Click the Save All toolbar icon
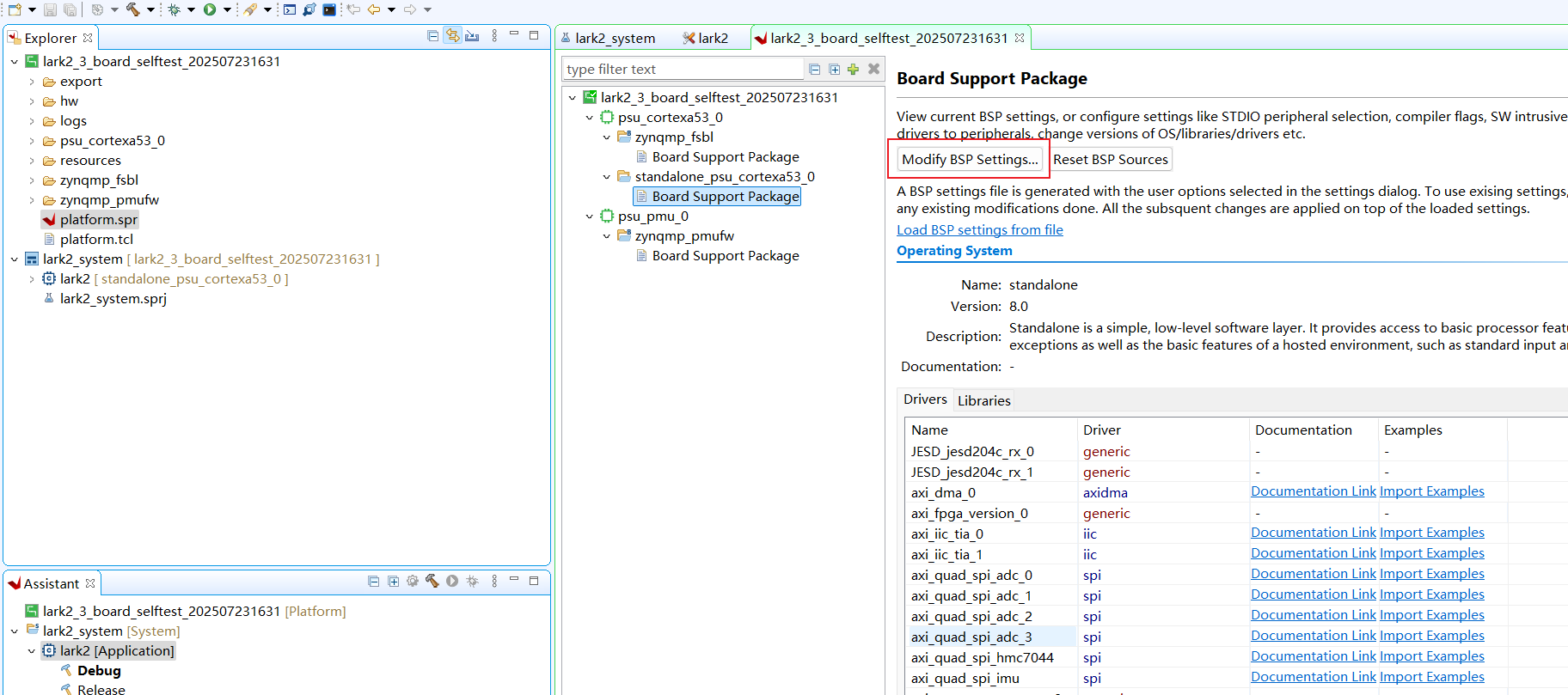The width and height of the screenshot is (1568, 695). coord(70,9)
